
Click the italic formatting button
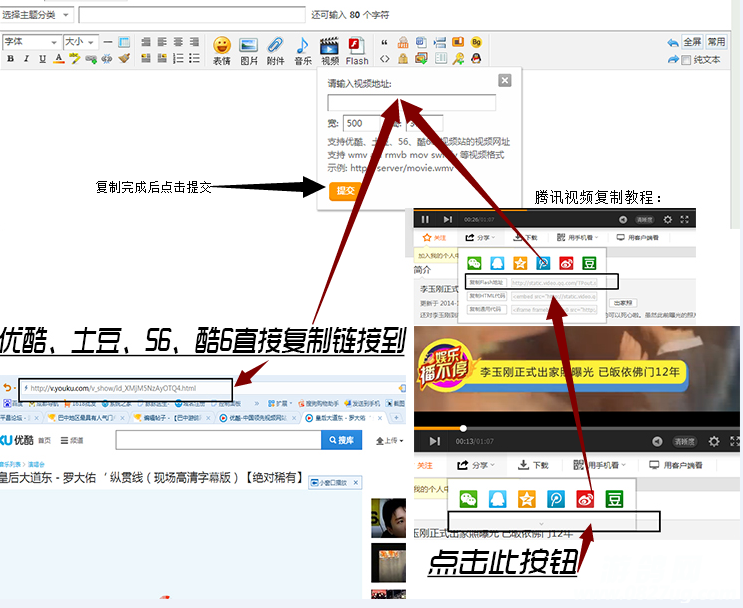pos(26,59)
